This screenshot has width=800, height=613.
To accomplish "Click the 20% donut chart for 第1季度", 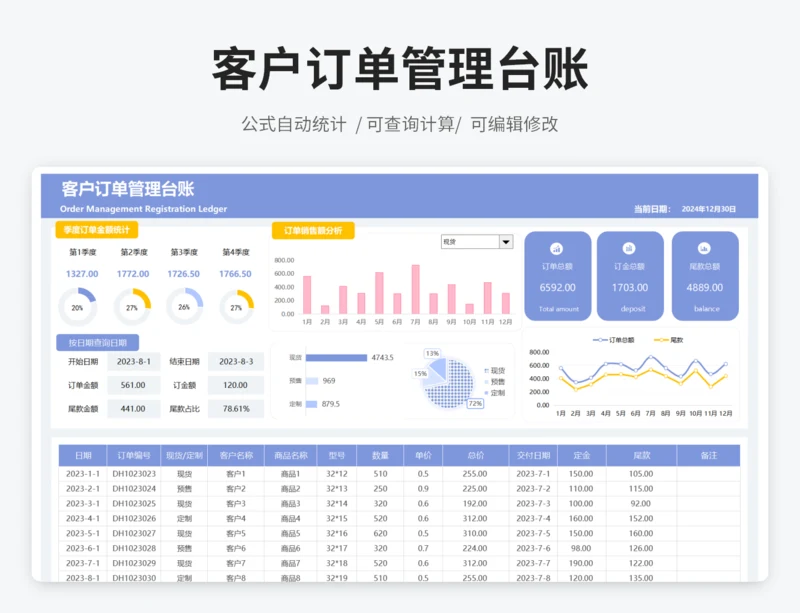I will (78, 306).
